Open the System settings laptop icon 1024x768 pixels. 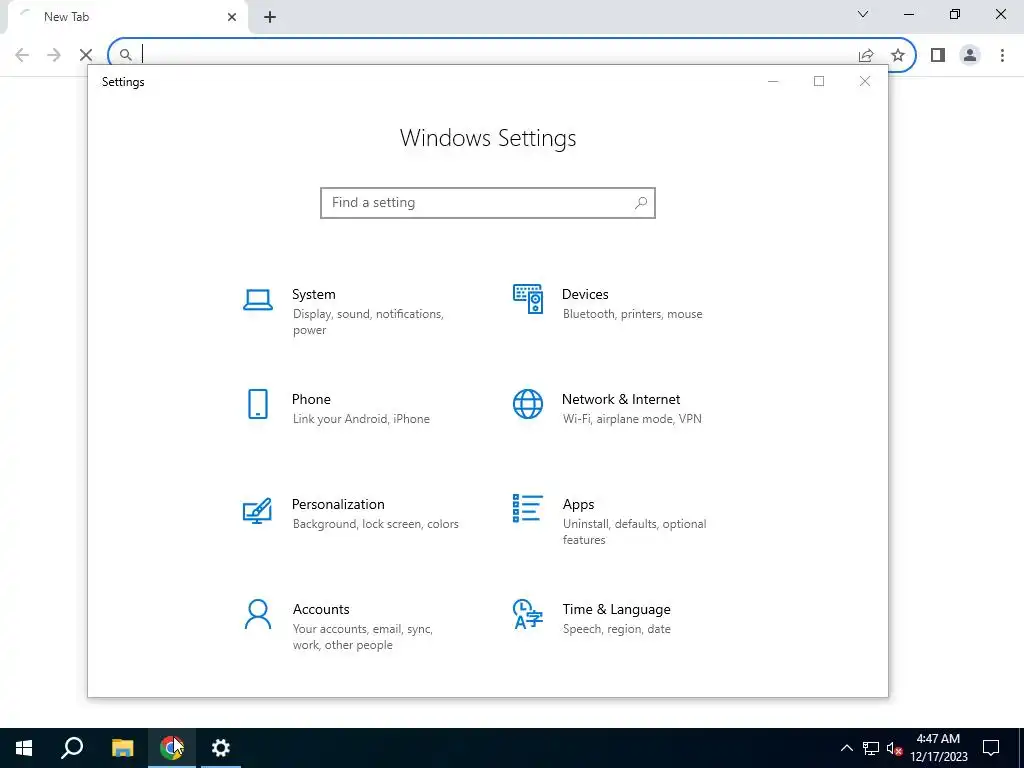pyautogui.click(x=258, y=300)
